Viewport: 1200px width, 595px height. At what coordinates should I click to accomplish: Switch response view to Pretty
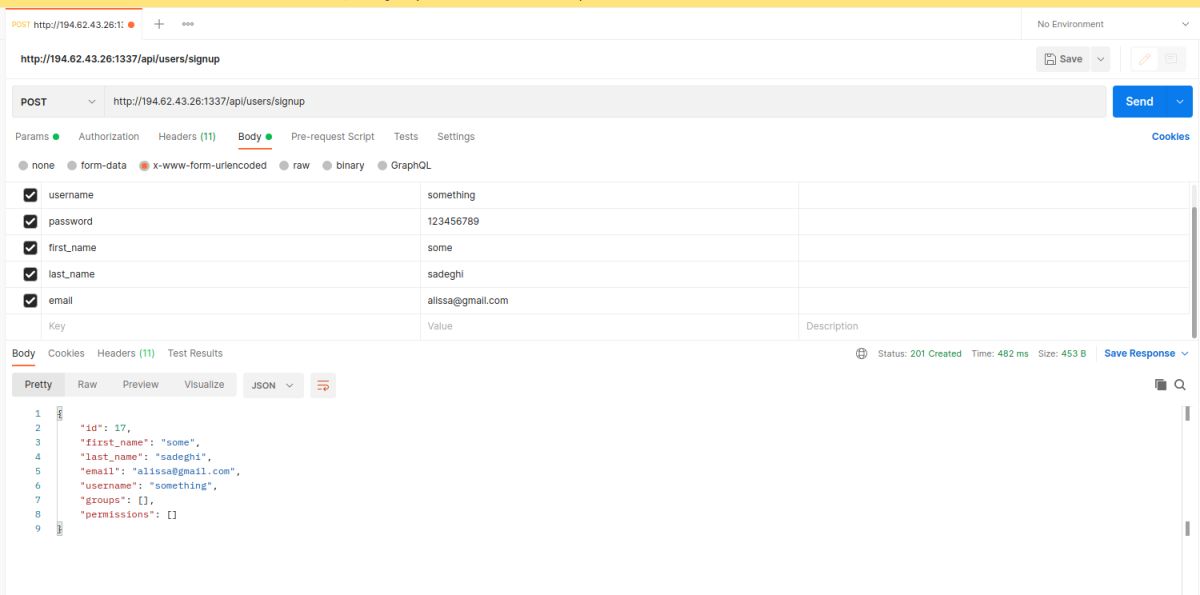pyautogui.click(x=38, y=385)
